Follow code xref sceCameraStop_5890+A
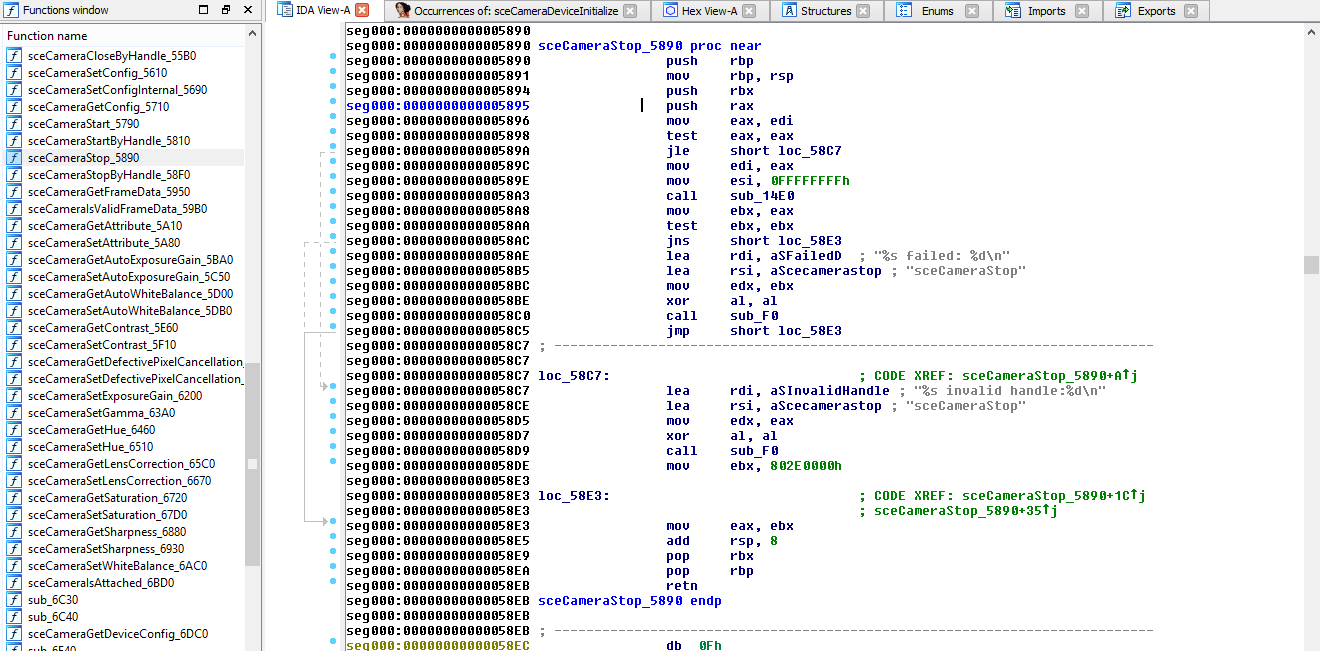 1050,376
